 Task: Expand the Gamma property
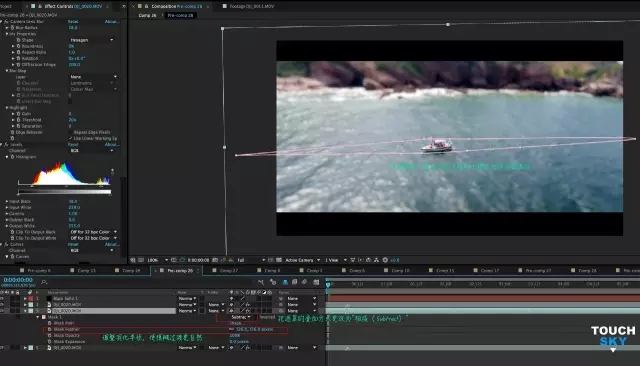7,213
